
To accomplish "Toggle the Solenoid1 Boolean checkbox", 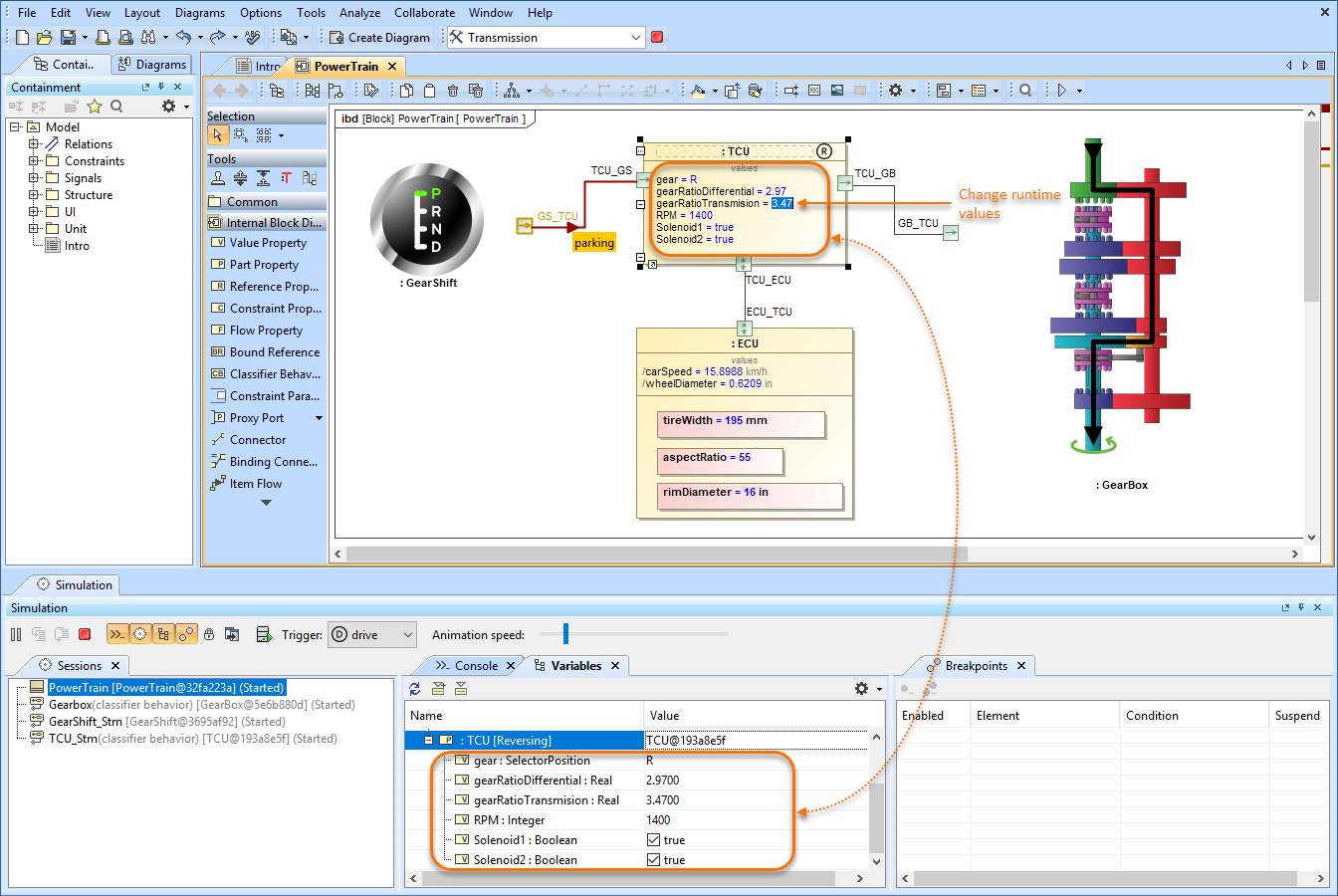I will [654, 840].
